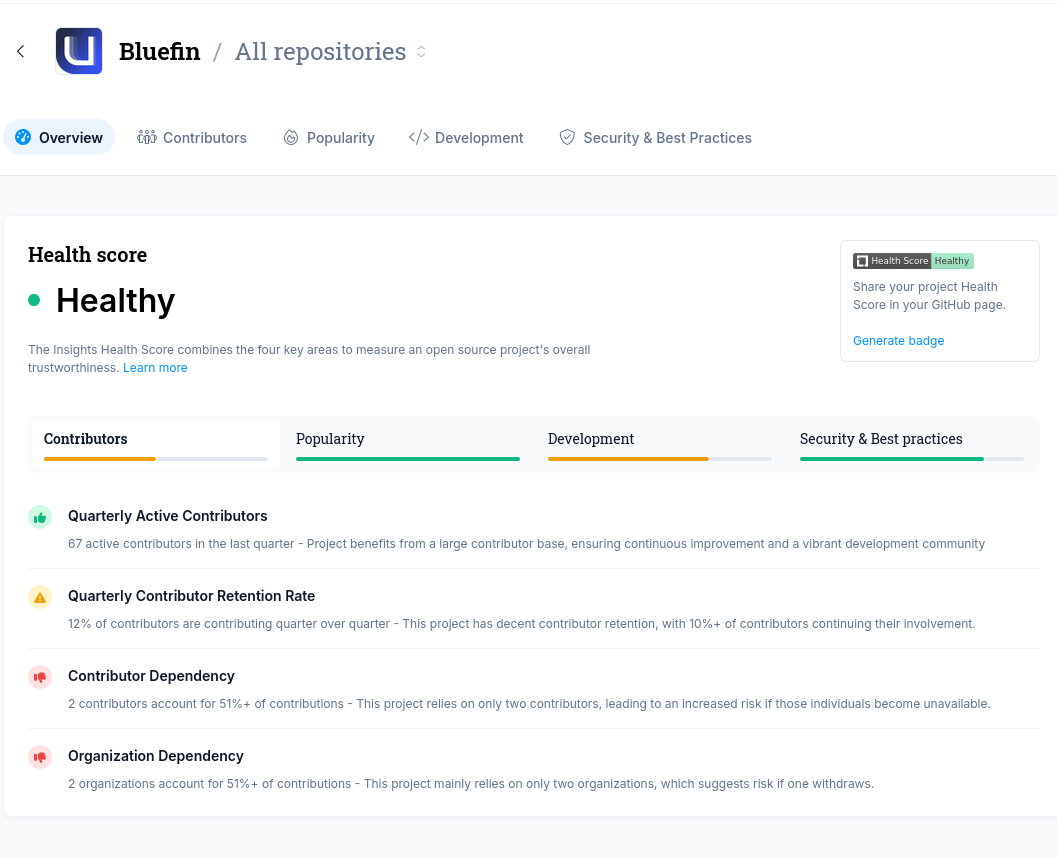Click the Bluefin project name
This screenshot has height=858, width=1057.
pyautogui.click(x=160, y=52)
